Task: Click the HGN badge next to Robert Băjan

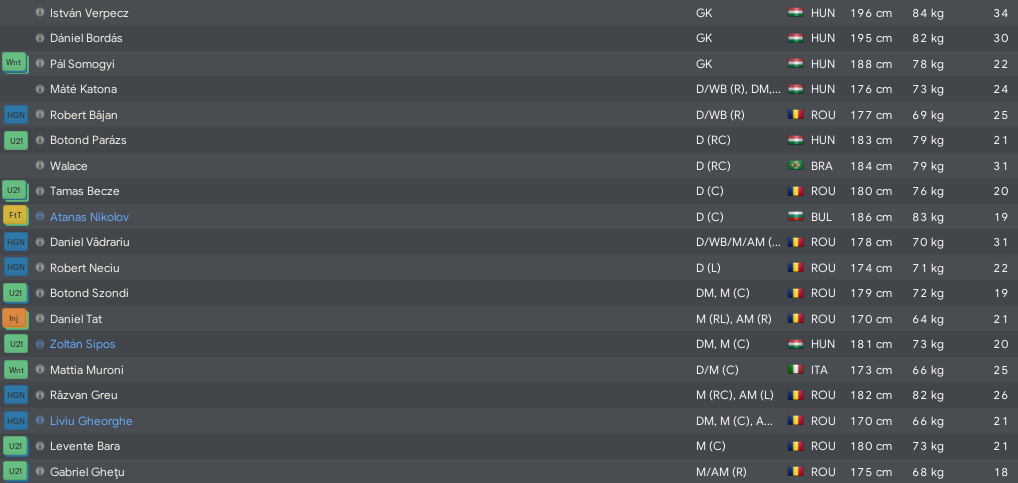Action: pos(16,115)
